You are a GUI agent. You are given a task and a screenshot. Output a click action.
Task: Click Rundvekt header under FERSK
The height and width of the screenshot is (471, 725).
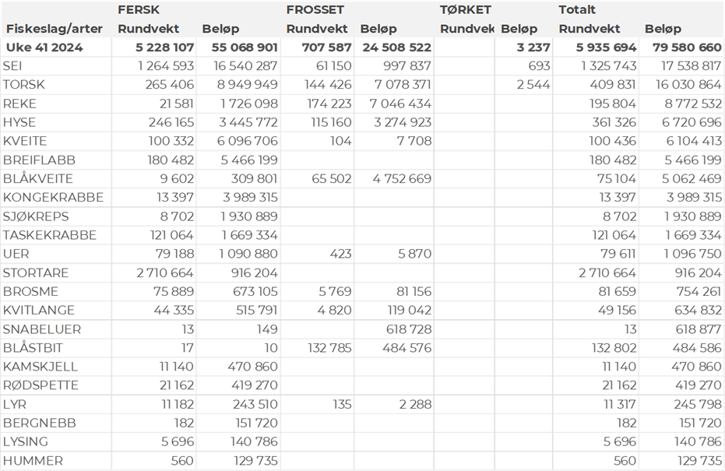[x=150, y=29]
